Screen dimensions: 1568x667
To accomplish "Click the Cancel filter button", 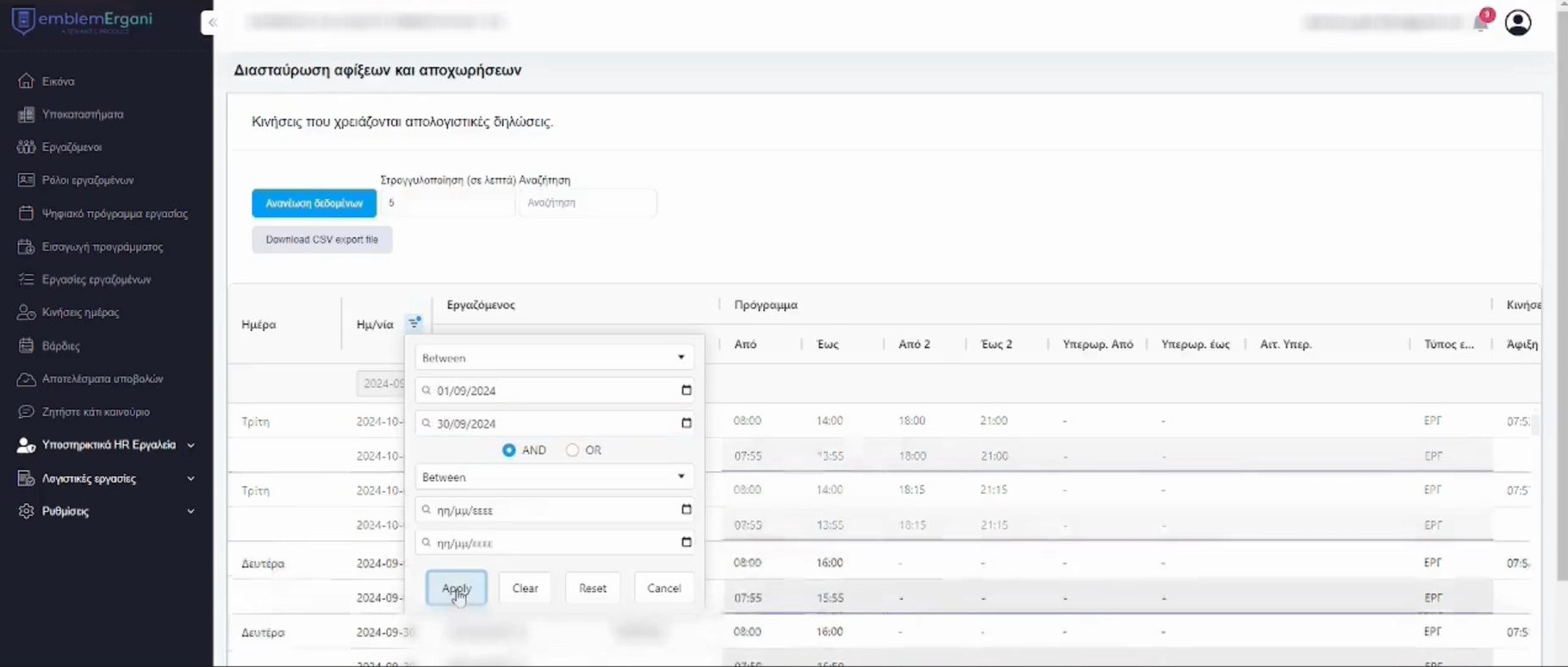I will [663, 588].
